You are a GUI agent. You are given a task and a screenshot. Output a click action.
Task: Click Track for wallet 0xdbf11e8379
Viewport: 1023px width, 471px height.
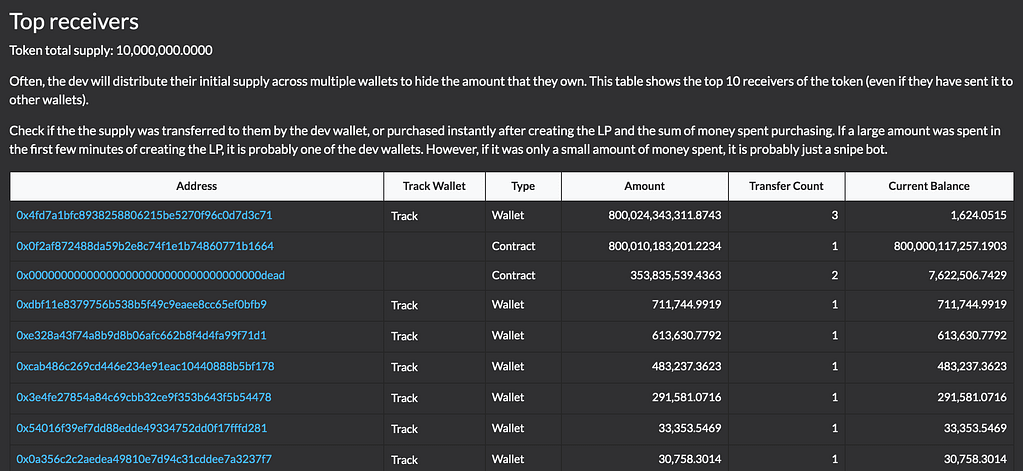405,305
